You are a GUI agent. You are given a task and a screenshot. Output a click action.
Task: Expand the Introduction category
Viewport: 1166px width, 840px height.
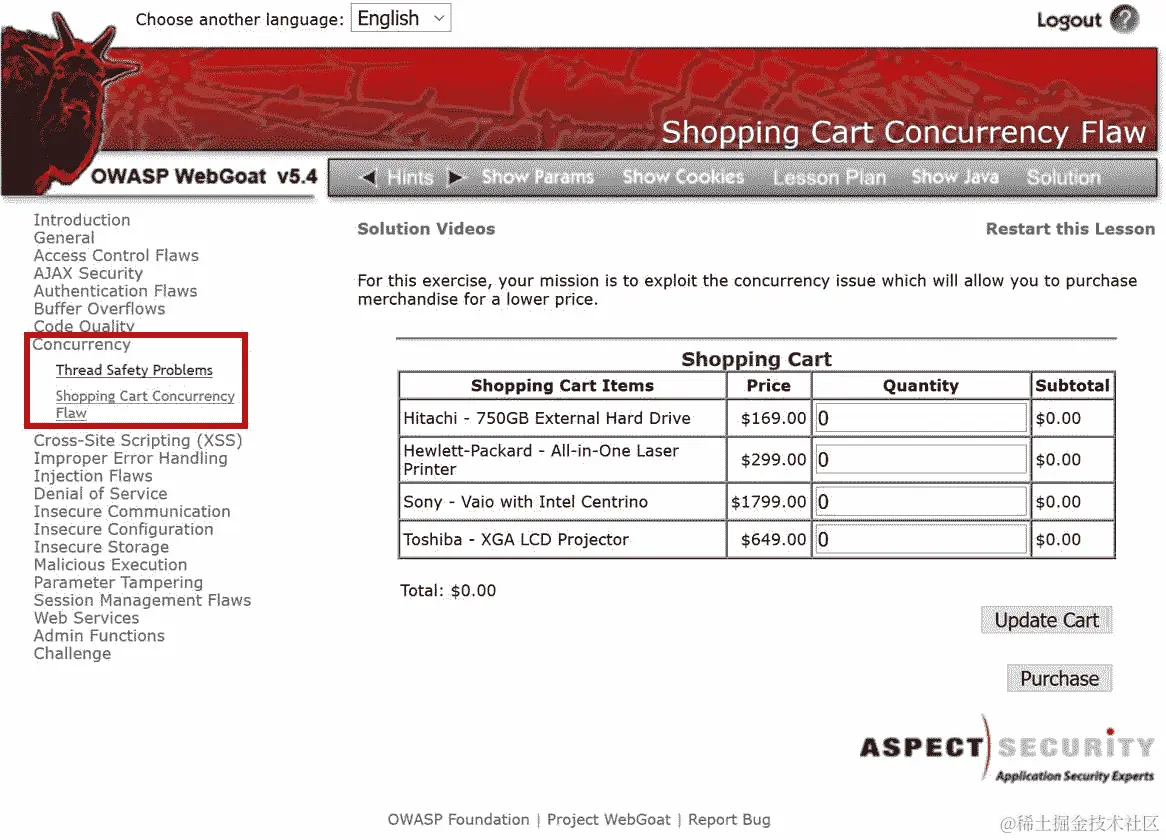[x=82, y=220]
